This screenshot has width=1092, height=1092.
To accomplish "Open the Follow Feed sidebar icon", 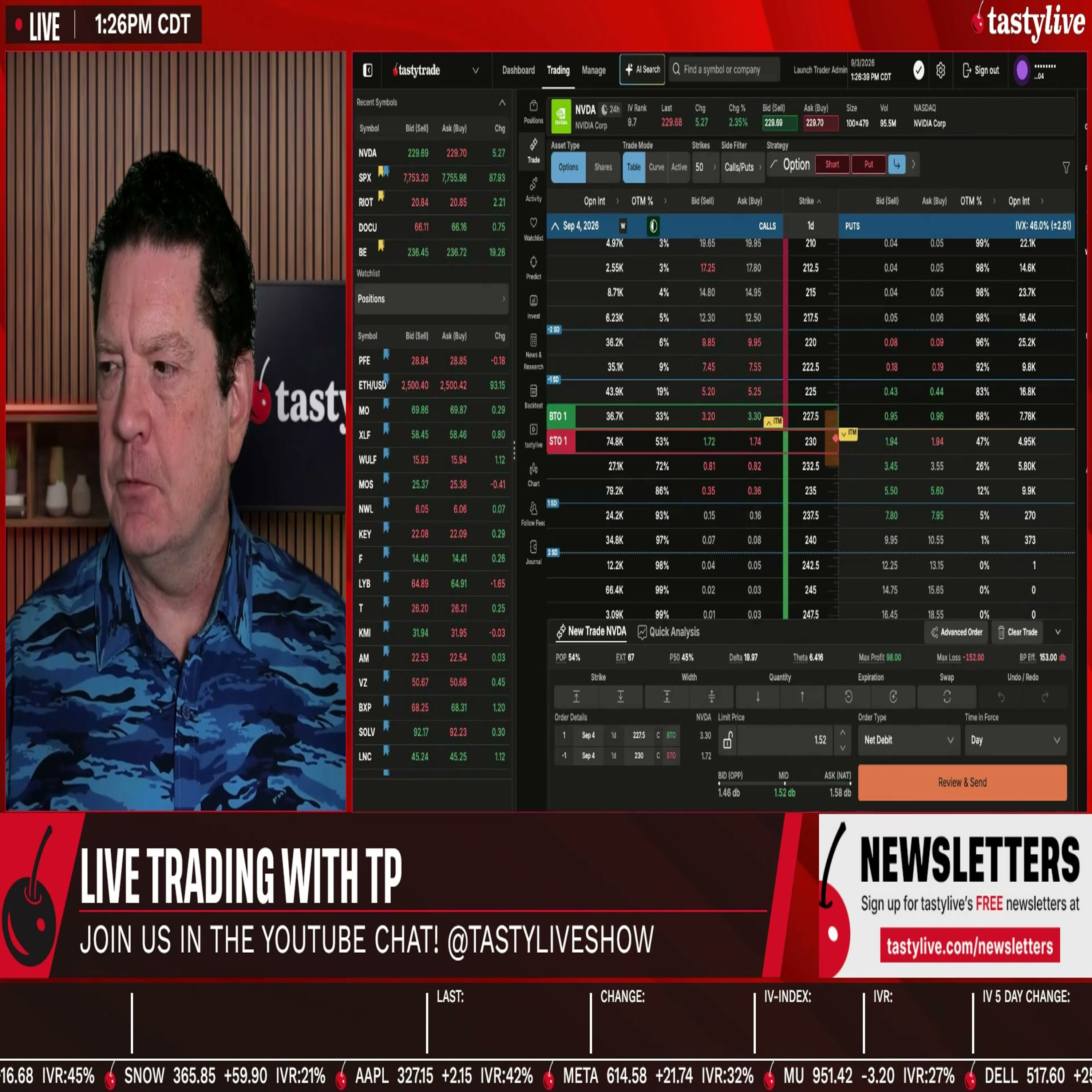I will (x=533, y=514).
